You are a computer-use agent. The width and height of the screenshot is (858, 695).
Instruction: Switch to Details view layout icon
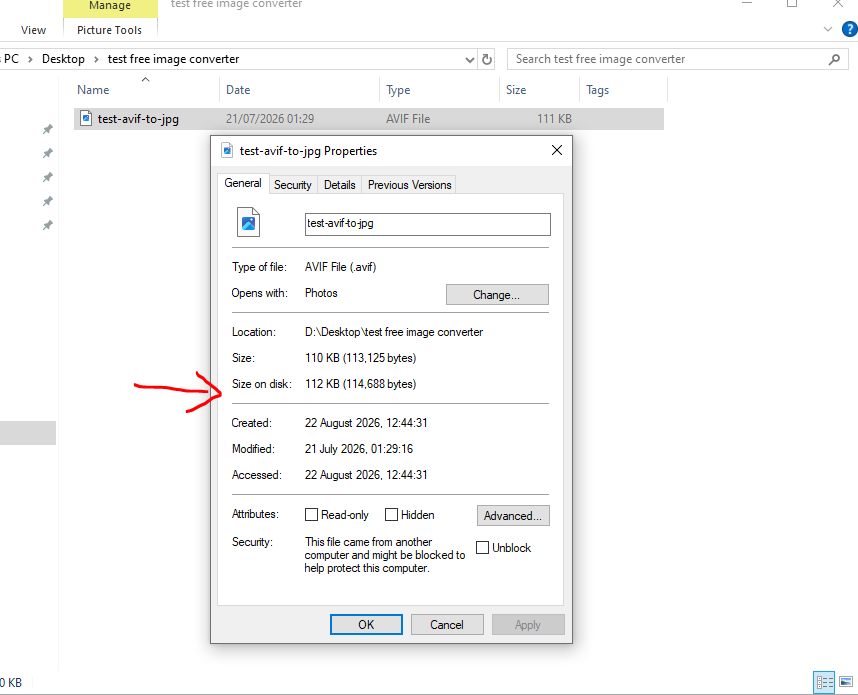(x=824, y=682)
